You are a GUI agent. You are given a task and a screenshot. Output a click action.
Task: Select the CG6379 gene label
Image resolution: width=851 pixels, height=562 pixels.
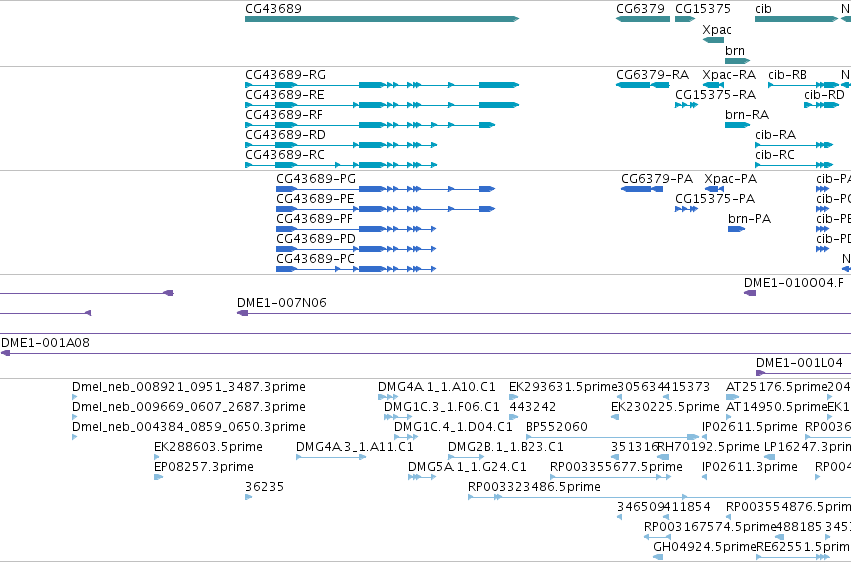640,9
